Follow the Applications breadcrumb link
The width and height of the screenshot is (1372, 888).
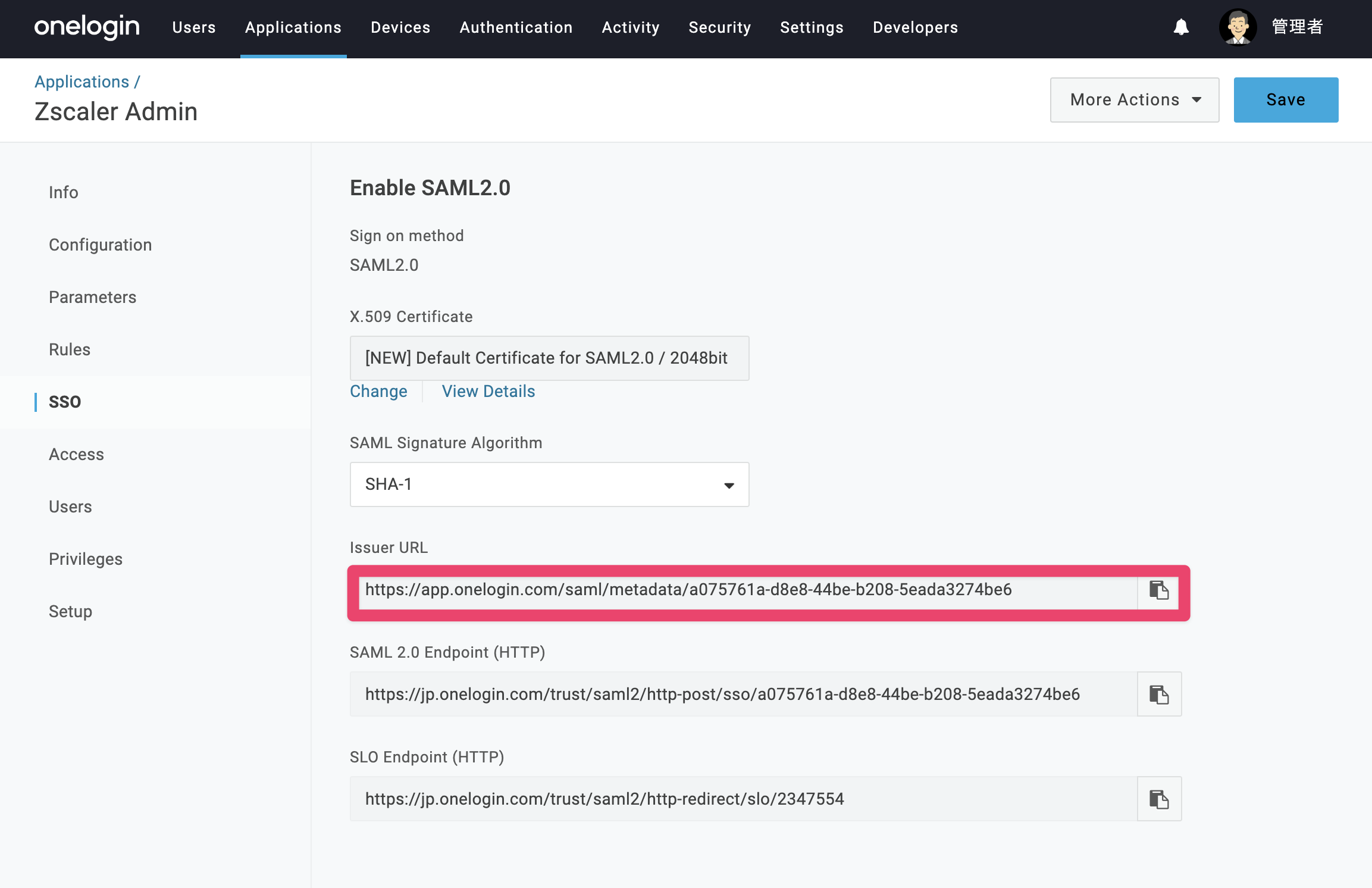pos(82,82)
